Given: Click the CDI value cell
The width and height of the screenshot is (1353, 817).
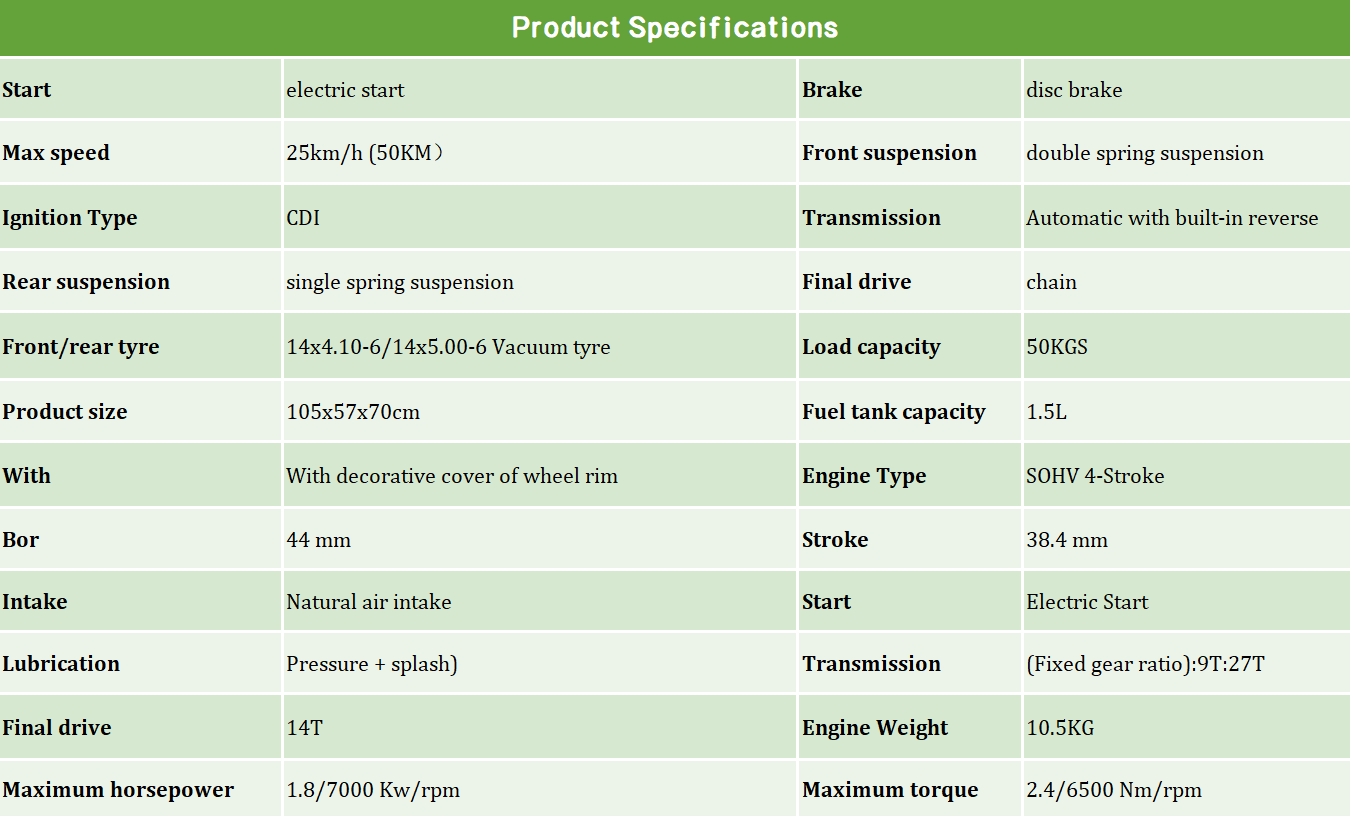Looking at the screenshot, I should 303,218.
